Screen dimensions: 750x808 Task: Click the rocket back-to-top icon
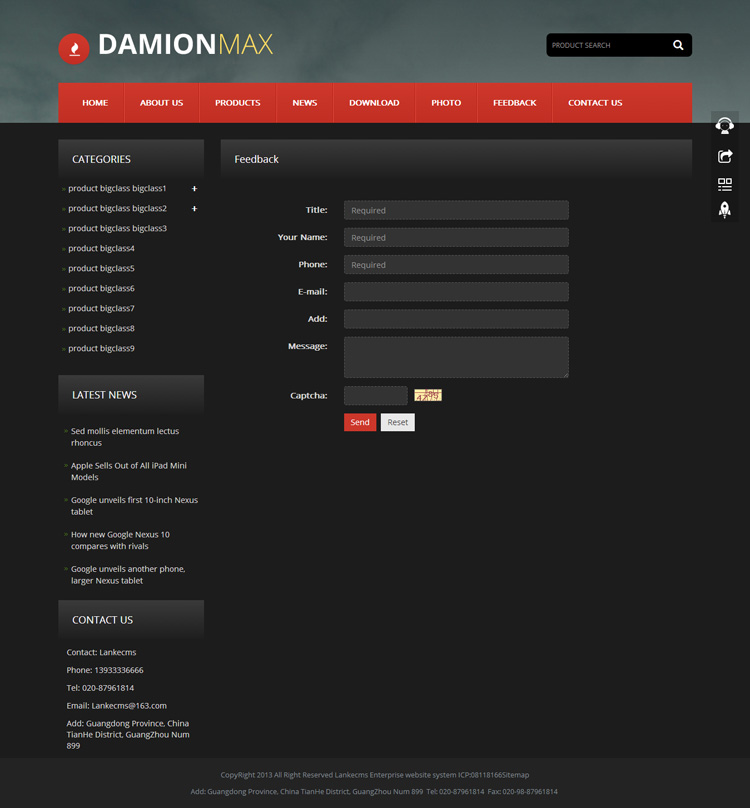(x=725, y=210)
